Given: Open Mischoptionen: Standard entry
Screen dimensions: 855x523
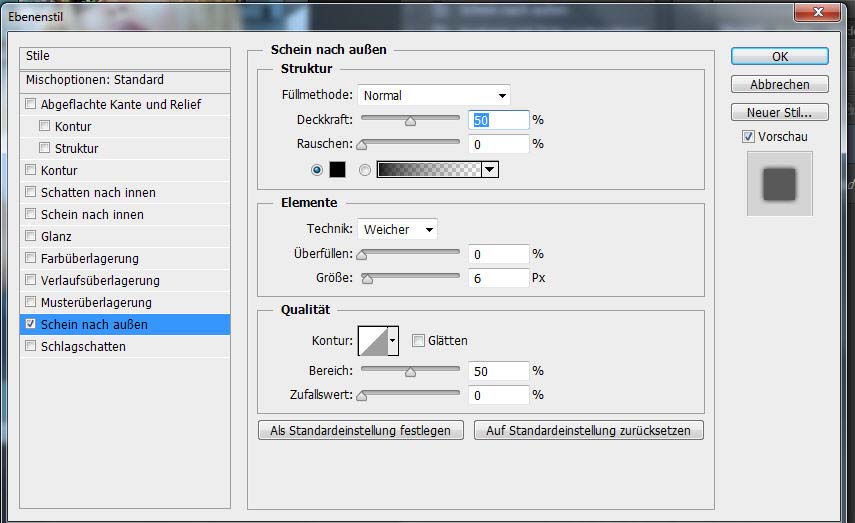Looking at the screenshot, I should click(x=95, y=80).
